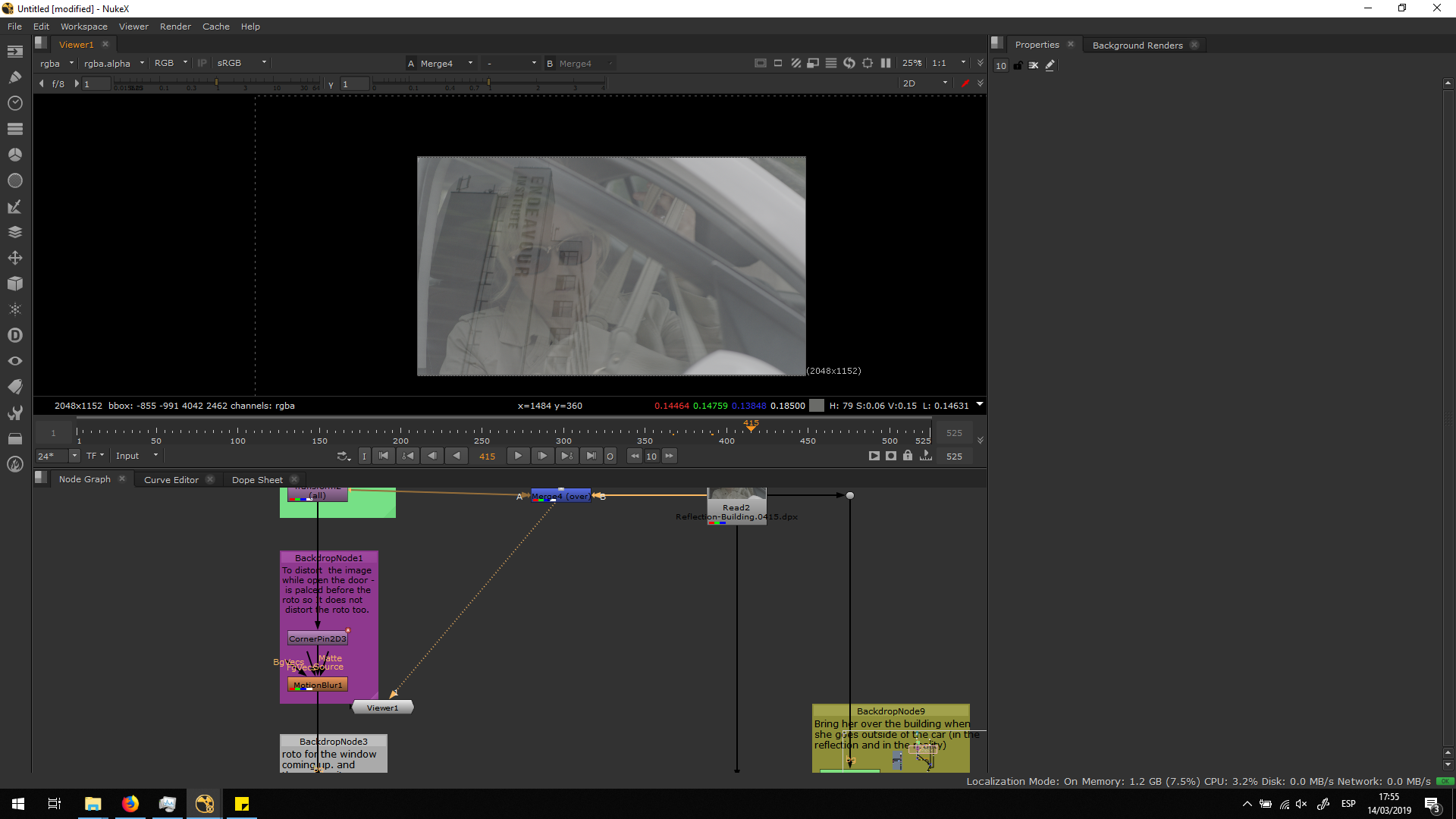Image resolution: width=1456 pixels, height=819 pixels.
Task: Toggle the viewer frame range lock icon
Action: tap(908, 456)
